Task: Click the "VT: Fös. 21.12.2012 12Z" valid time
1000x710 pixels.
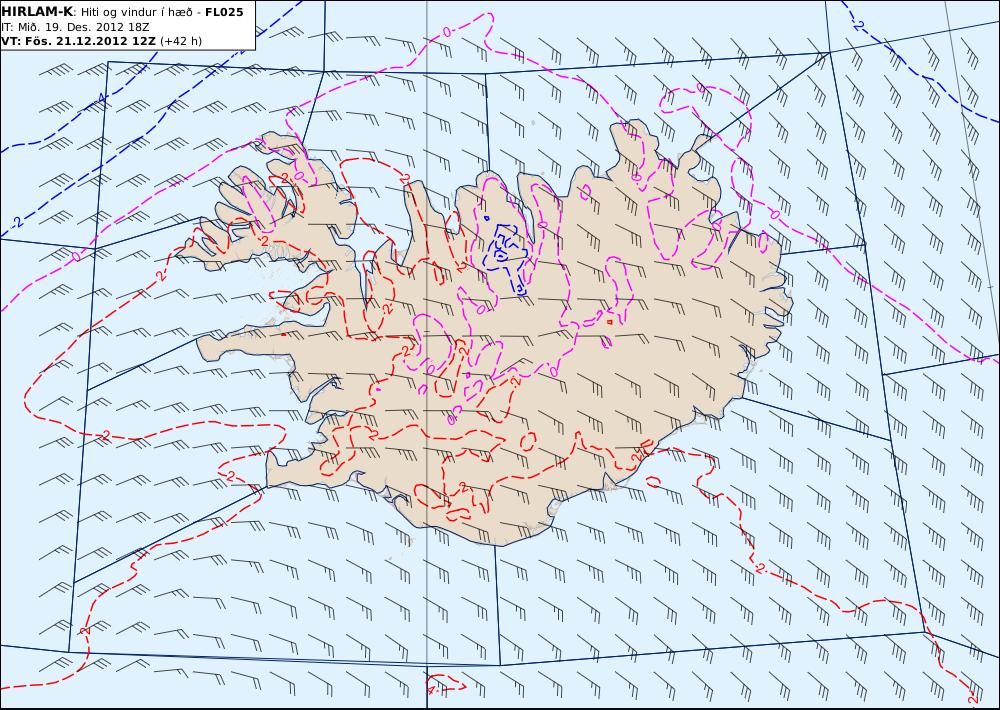Action: pyautogui.click(x=78, y=41)
